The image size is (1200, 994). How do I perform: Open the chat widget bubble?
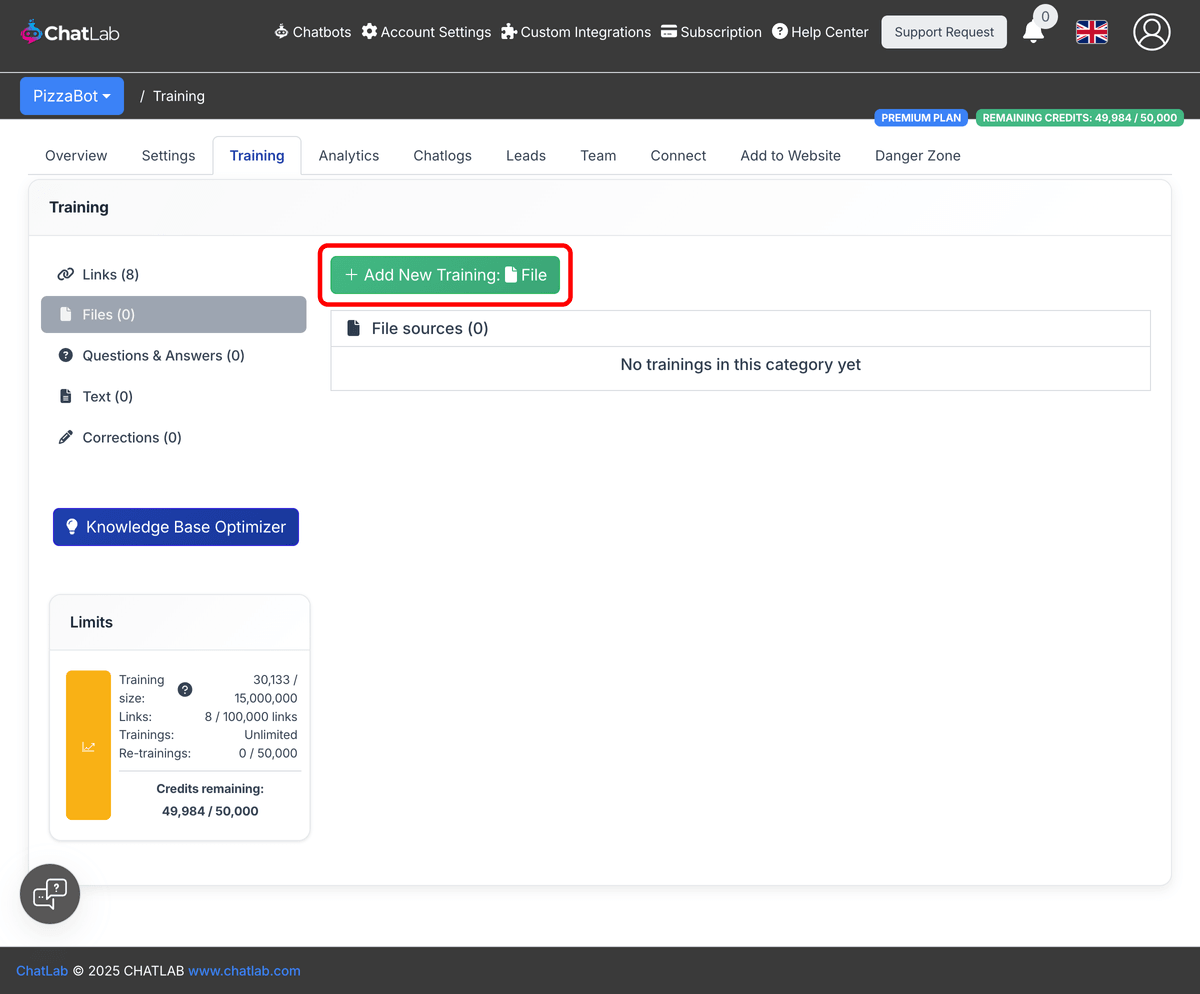[x=49, y=893]
